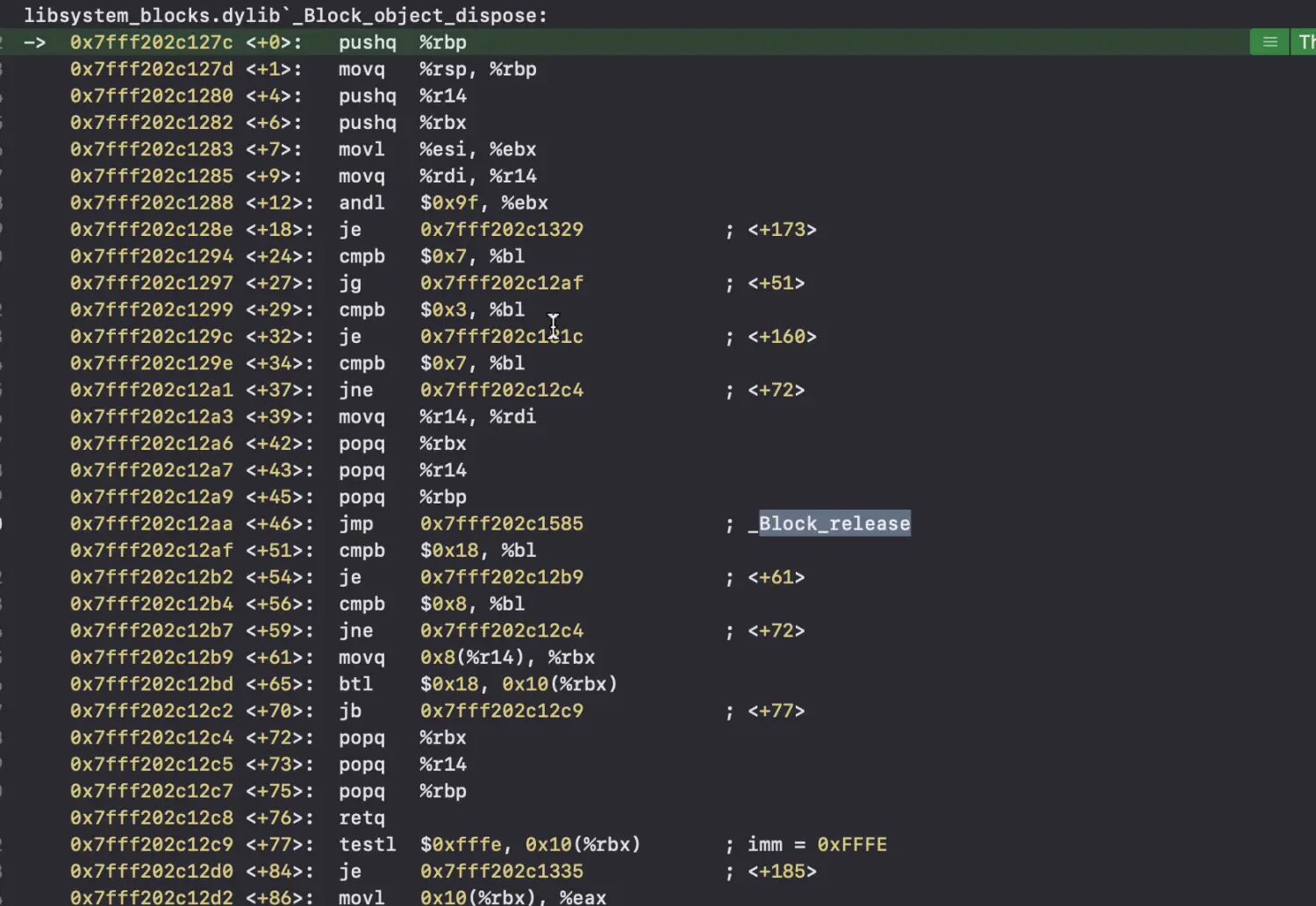This screenshot has width=1316, height=906.
Task: Click the $0x9f operand value
Action: click(448, 203)
